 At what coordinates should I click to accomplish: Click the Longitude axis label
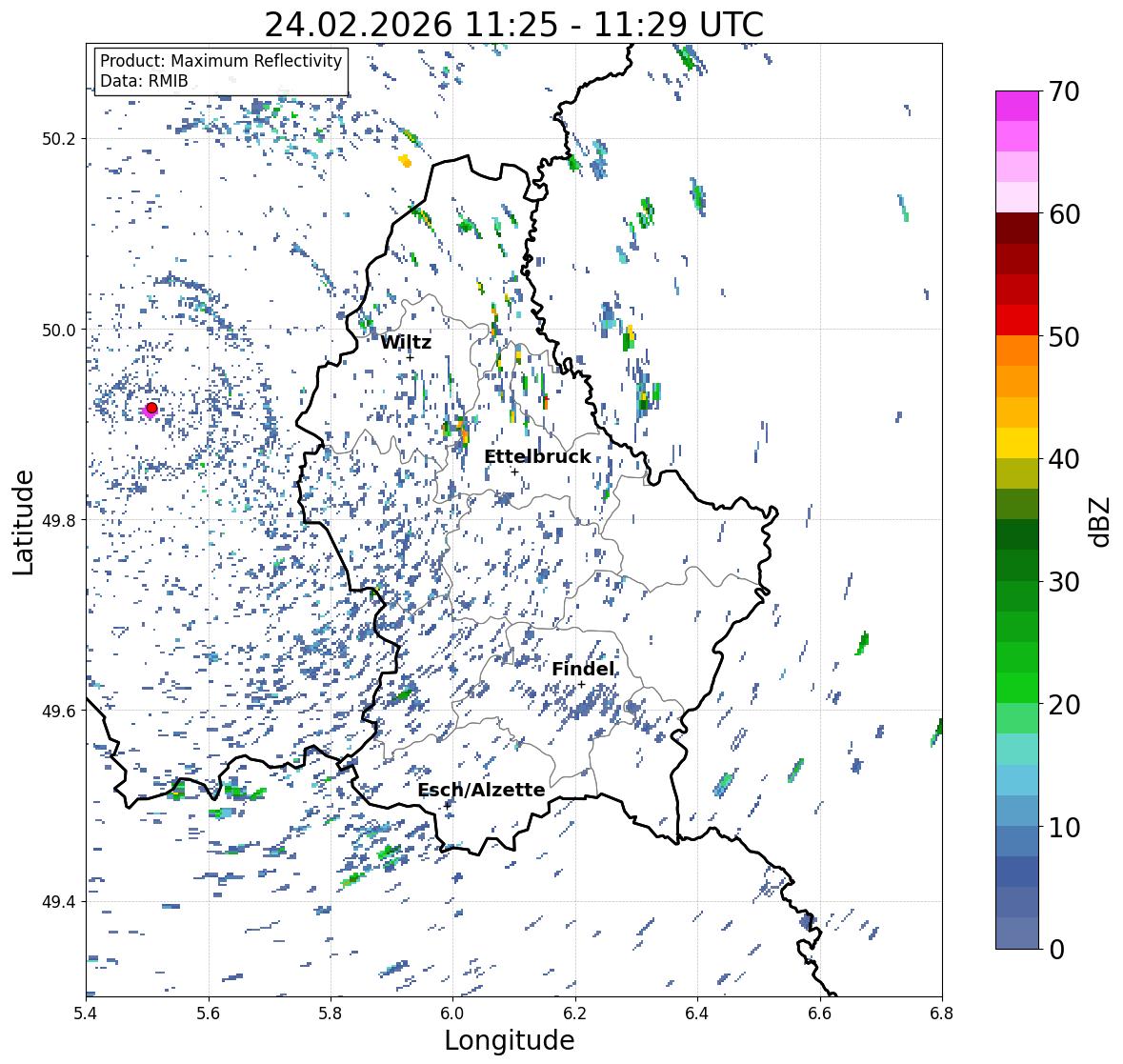tap(510, 1040)
